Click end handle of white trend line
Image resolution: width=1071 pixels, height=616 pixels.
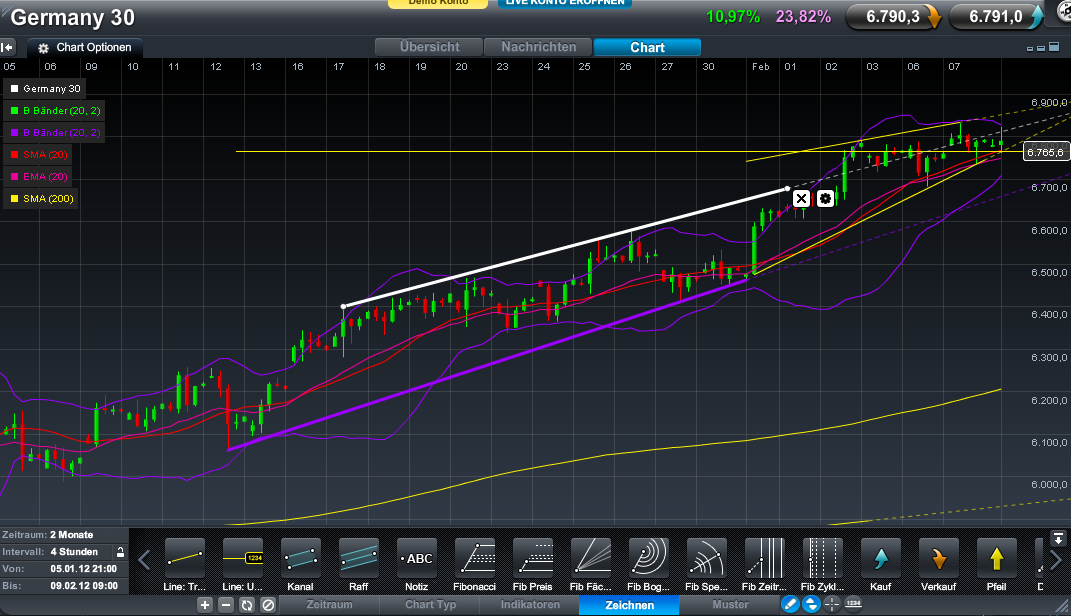point(788,188)
